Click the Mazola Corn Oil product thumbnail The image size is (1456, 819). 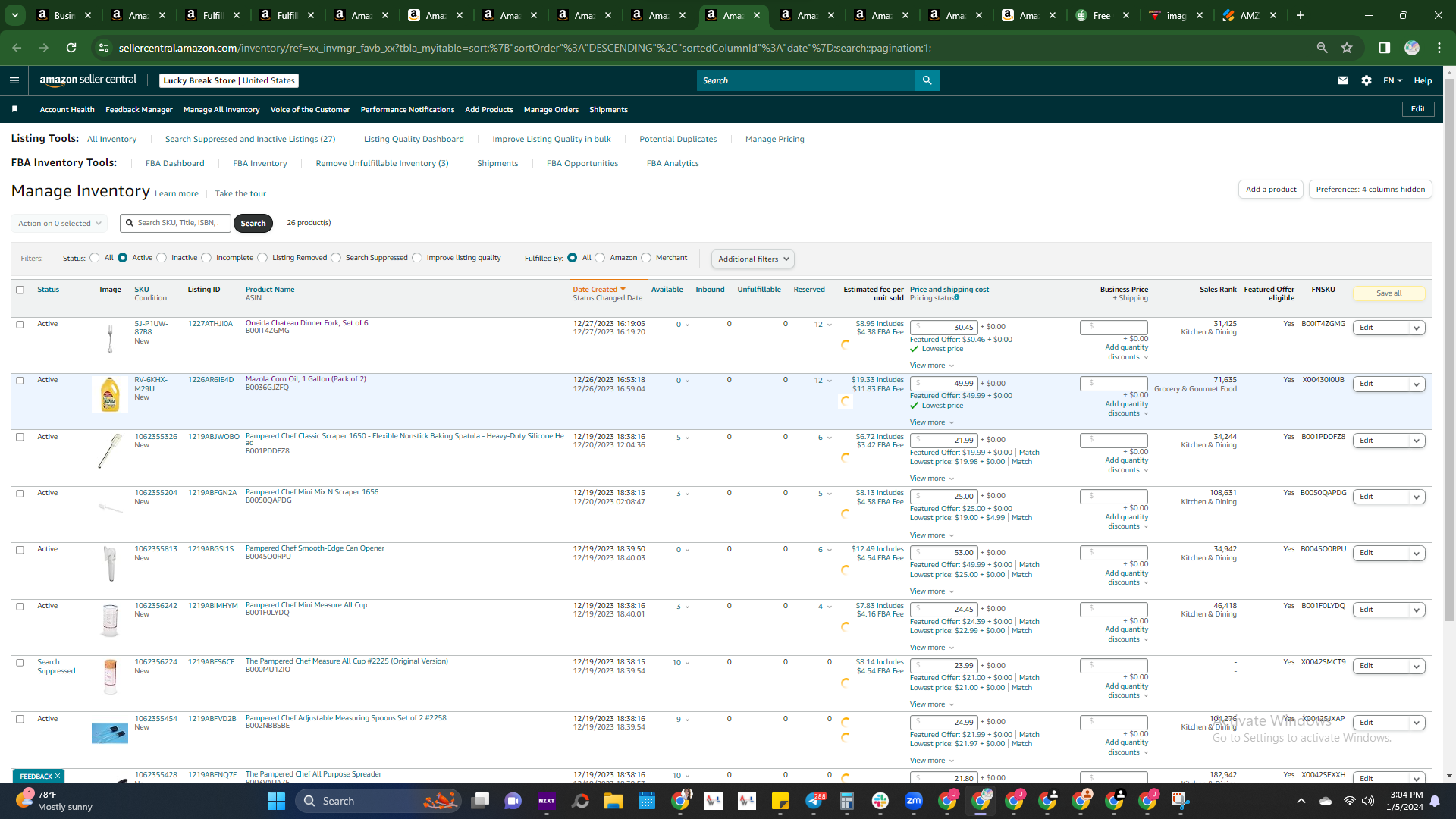click(x=110, y=394)
